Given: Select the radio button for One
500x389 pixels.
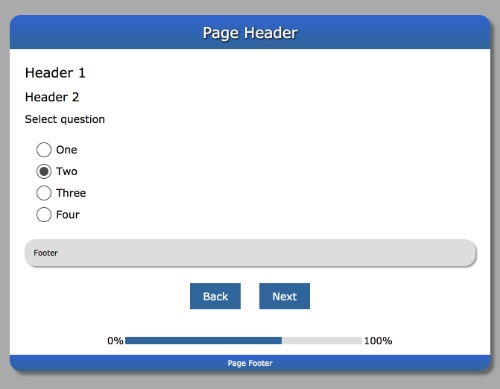Looking at the screenshot, I should [x=44, y=150].
